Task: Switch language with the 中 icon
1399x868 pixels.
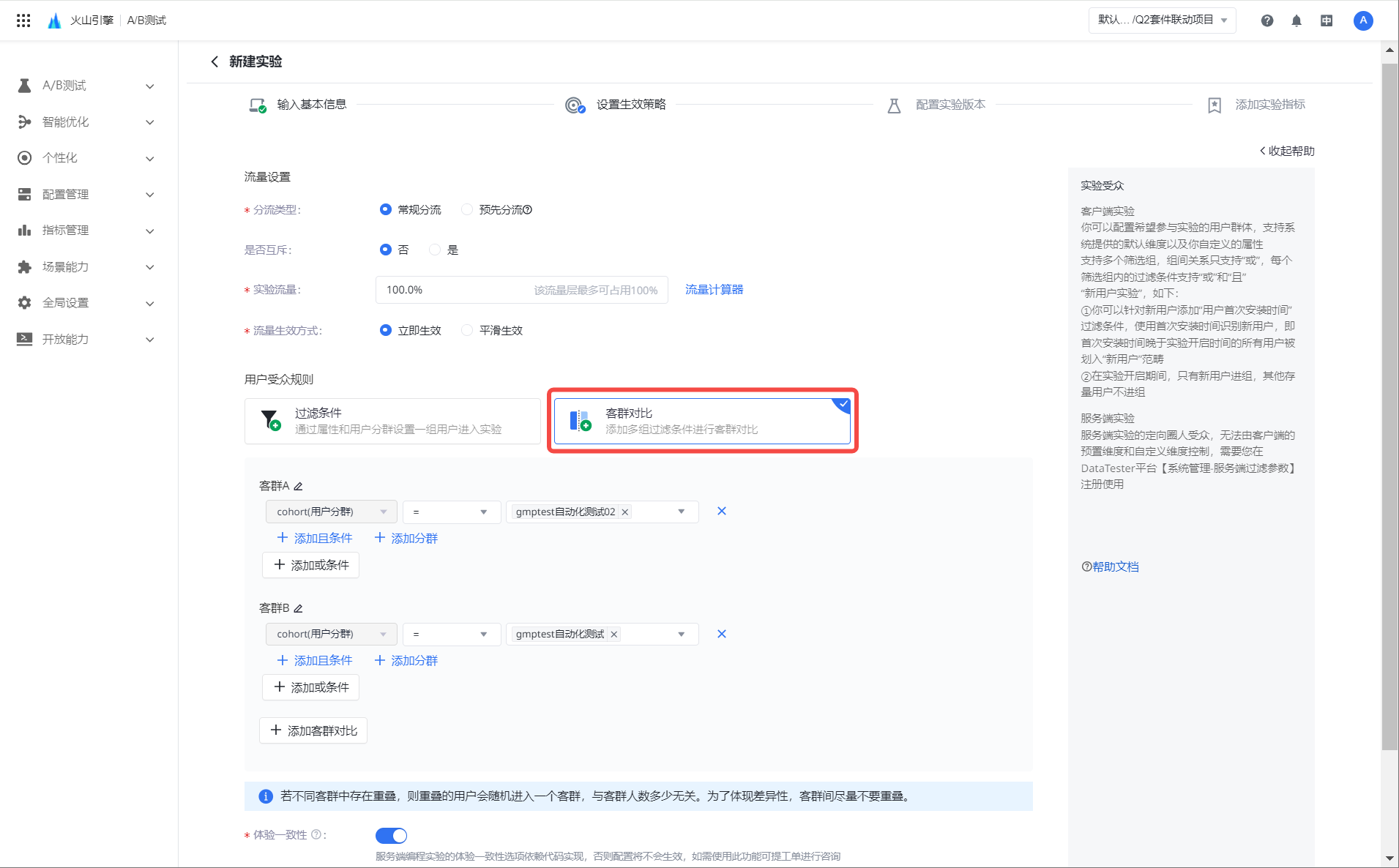Action: 1327,20
